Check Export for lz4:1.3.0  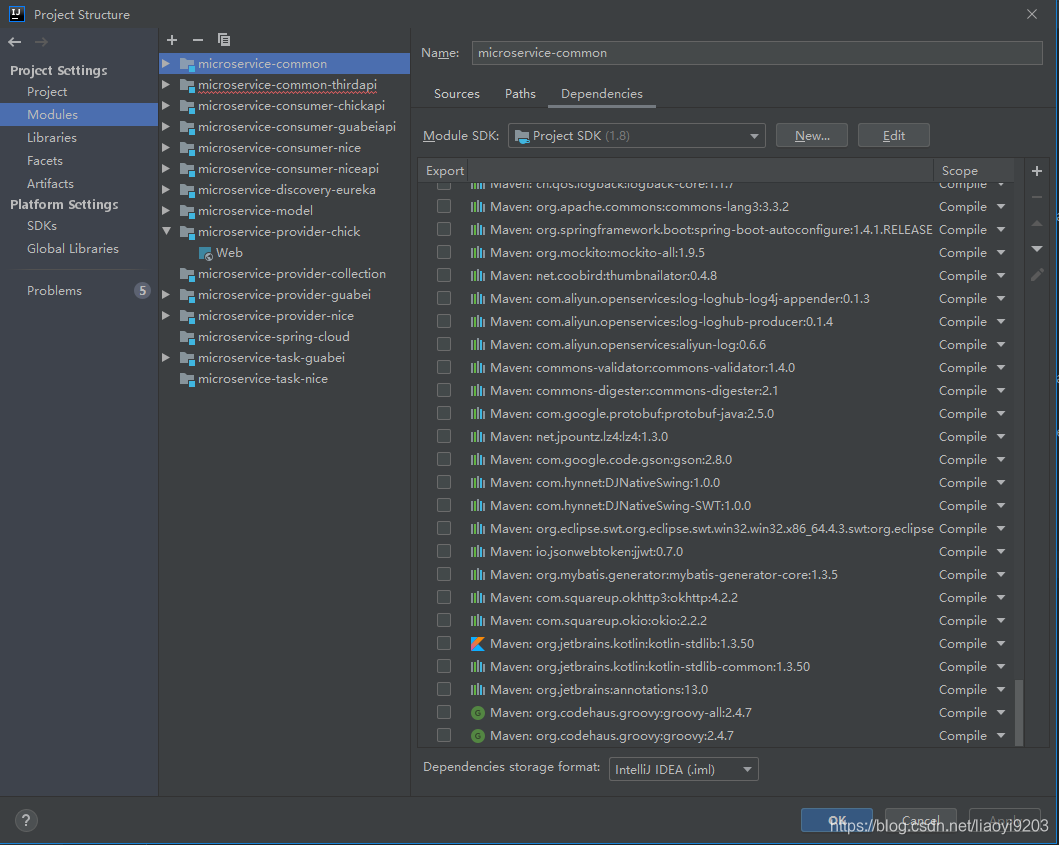point(444,436)
